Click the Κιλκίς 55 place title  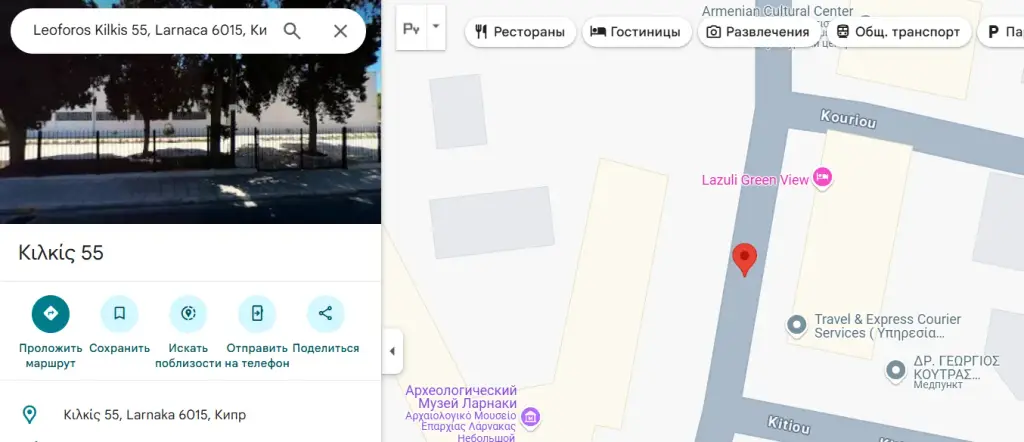click(x=61, y=253)
